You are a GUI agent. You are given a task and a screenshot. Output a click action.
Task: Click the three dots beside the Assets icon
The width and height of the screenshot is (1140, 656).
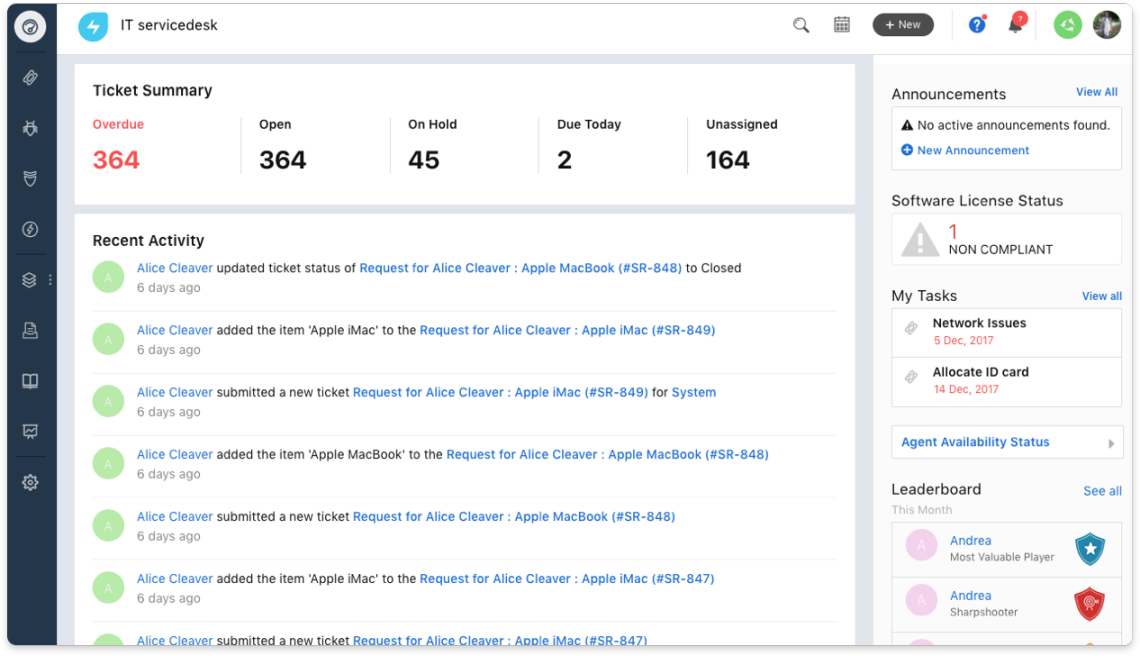[x=50, y=280]
